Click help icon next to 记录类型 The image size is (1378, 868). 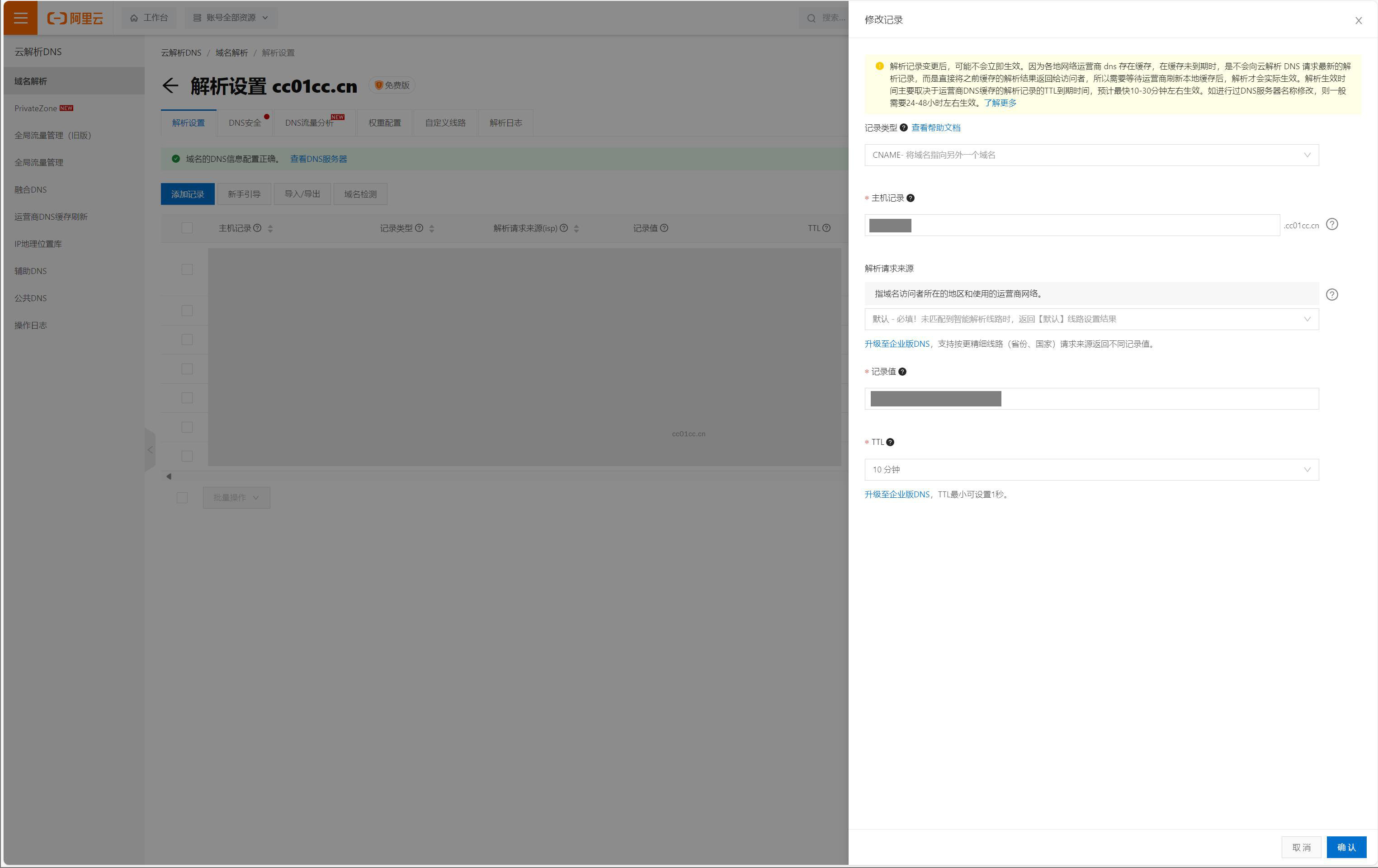point(903,127)
